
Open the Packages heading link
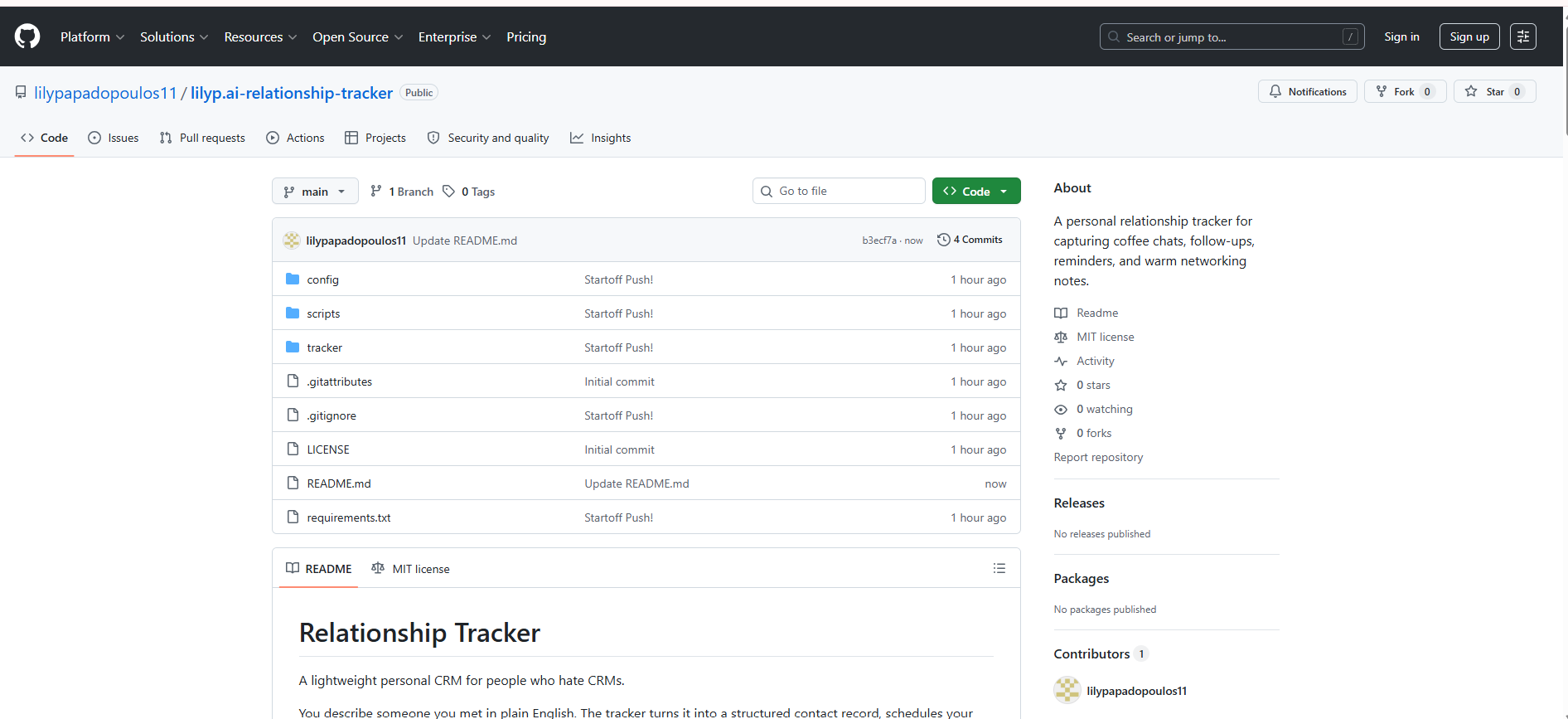pos(1082,578)
